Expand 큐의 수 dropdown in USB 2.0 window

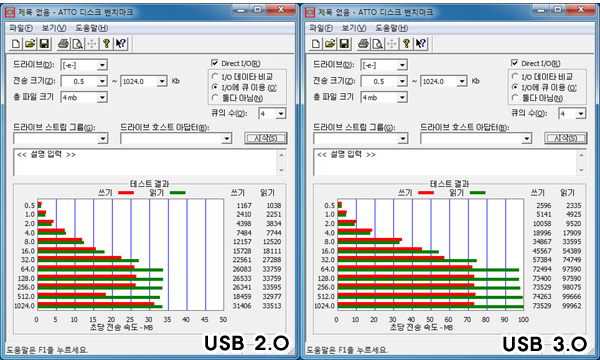tap(281, 114)
